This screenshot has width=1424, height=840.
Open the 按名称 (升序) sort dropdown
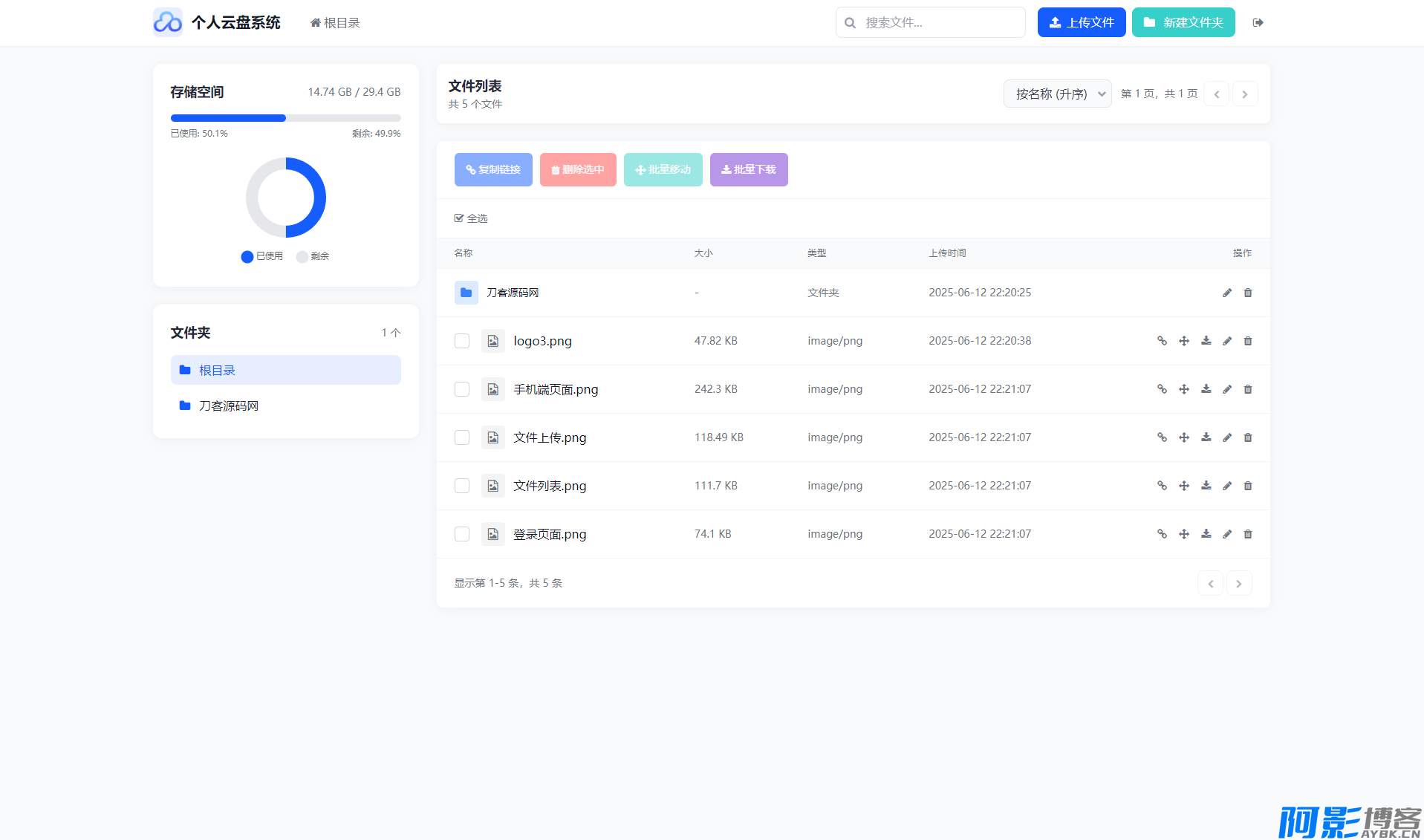click(1057, 94)
